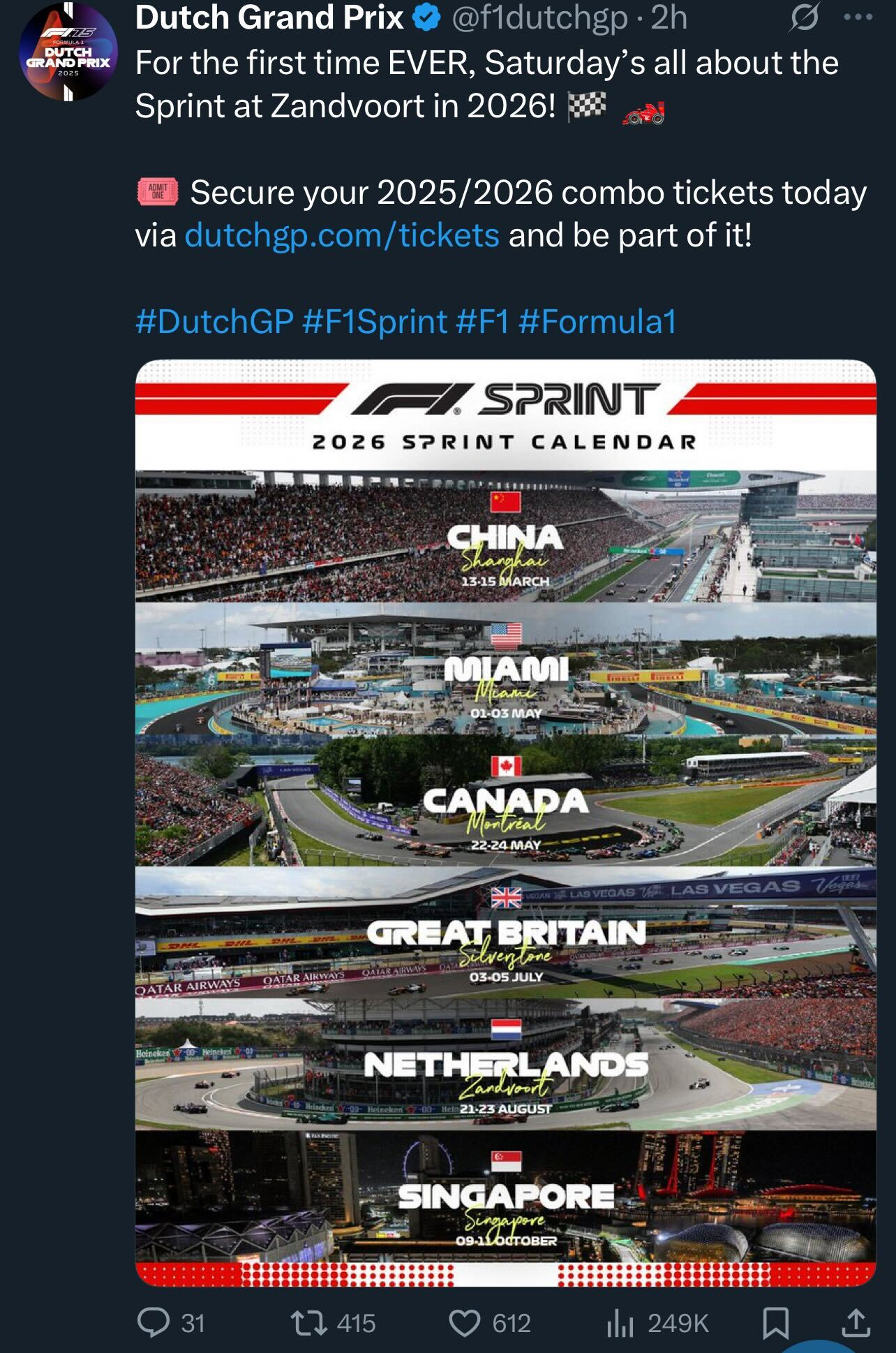Open Dutch Grand Prix profile avatar
This screenshot has width=896, height=1353.
pos(68,52)
